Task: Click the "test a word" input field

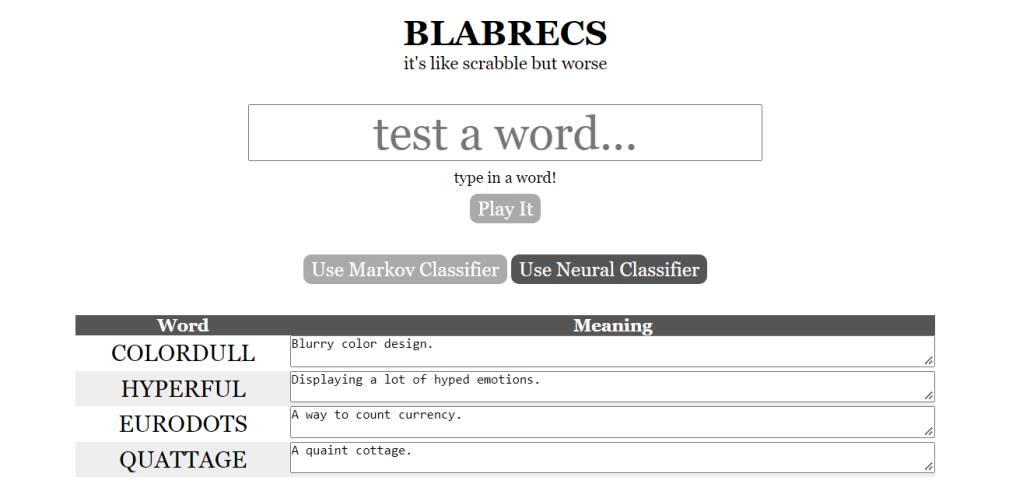Action: pyautogui.click(x=505, y=133)
